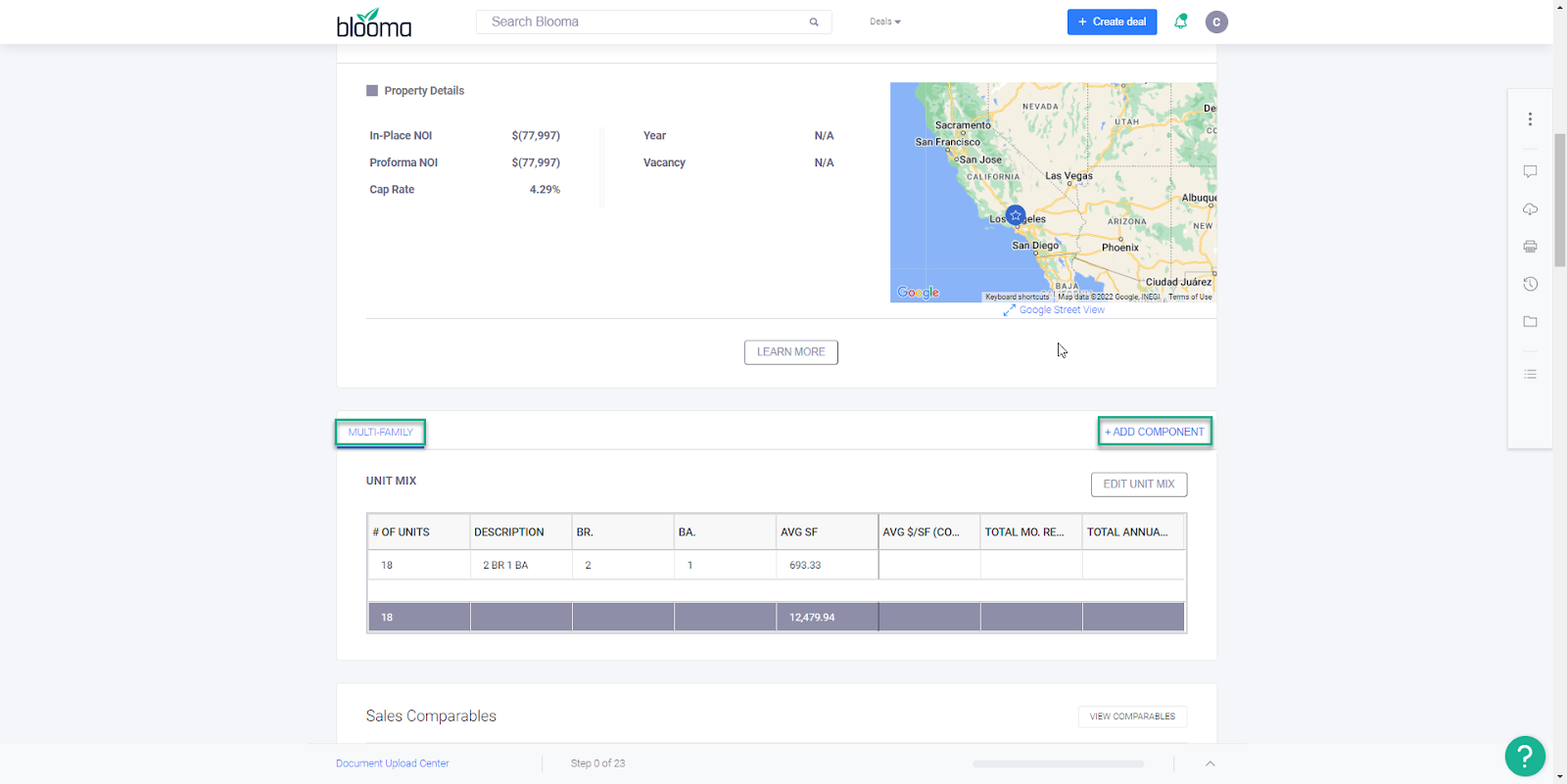The width and height of the screenshot is (1567, 784).
Task: Click the map thumbnail
Action: click(x=1053, y=192)
